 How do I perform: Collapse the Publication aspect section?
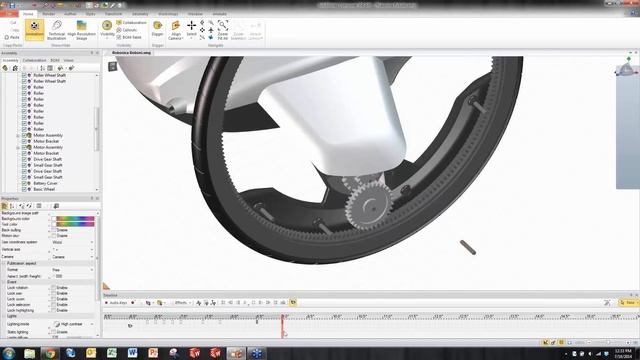click(4, 264)
